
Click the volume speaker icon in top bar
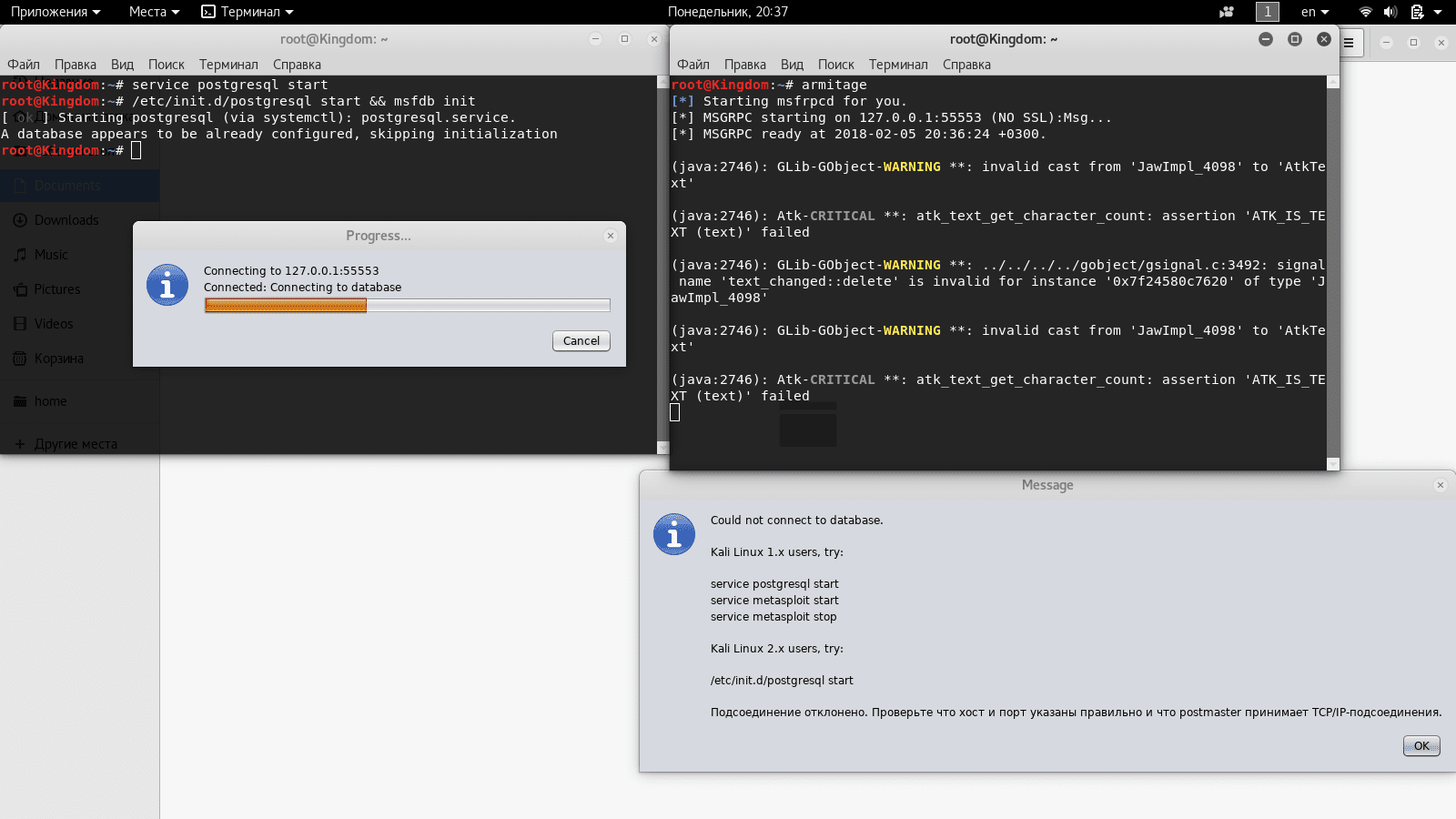pos(1390,12)
